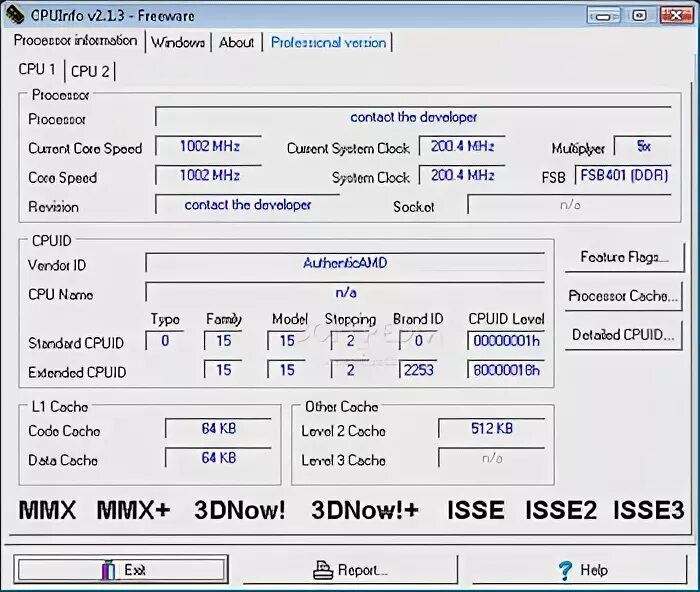Click the MMX feature label
The image size is (700, 592).
(x=47, y=510)
